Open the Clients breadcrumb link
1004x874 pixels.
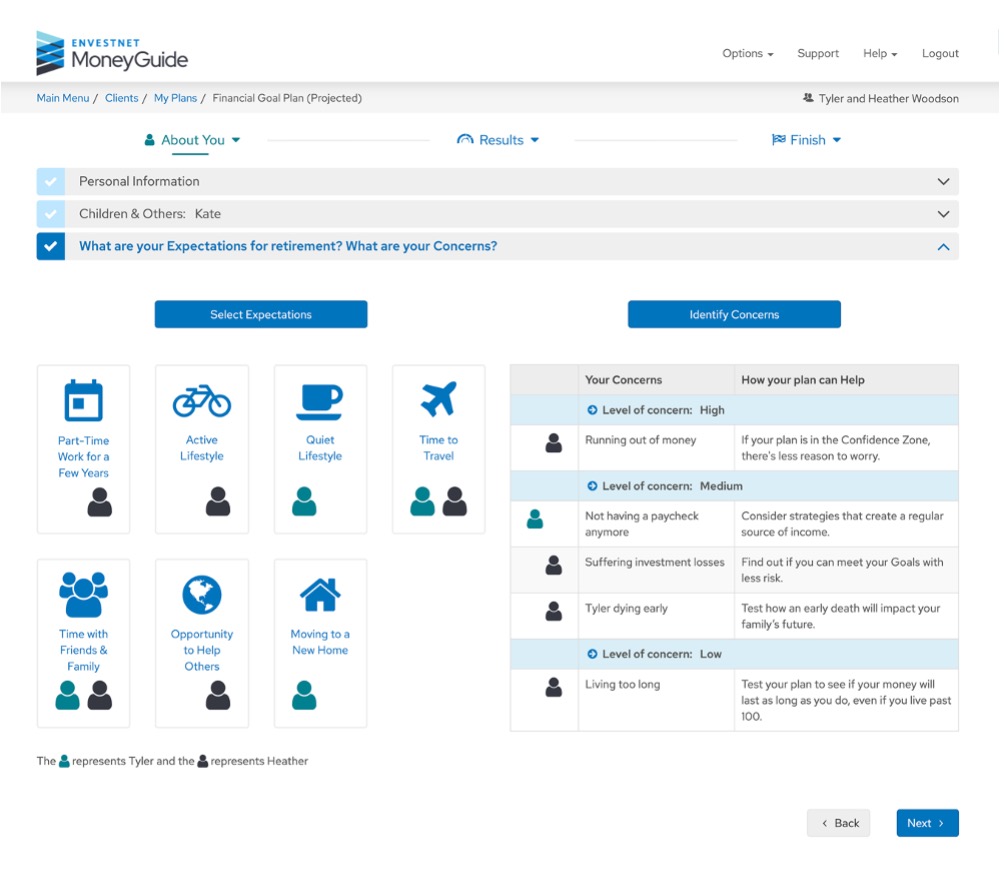(x=122, y=98)
